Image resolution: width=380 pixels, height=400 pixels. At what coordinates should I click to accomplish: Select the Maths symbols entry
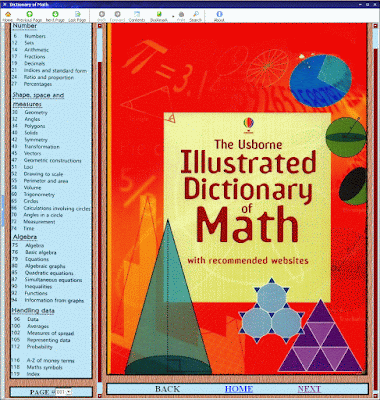[x=45, y=368]
